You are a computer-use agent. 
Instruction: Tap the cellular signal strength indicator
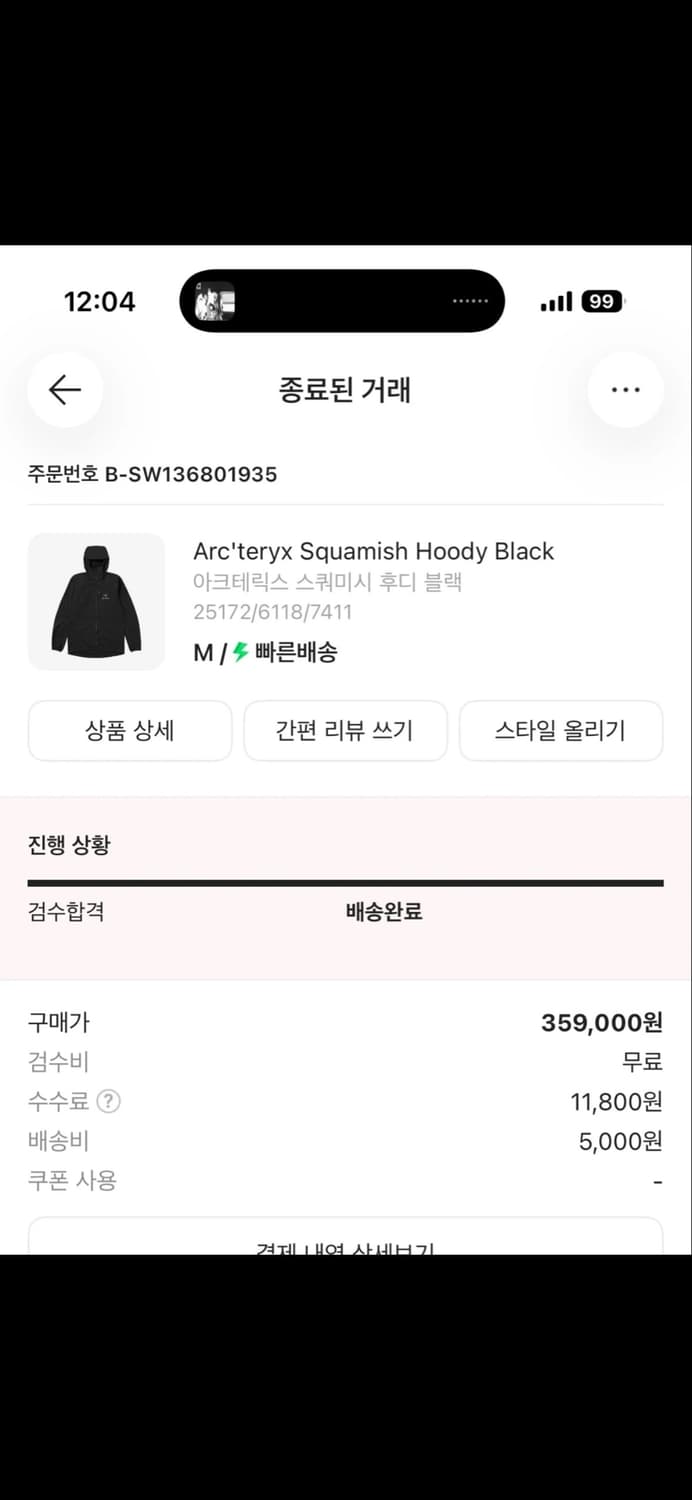pos(554,300)
